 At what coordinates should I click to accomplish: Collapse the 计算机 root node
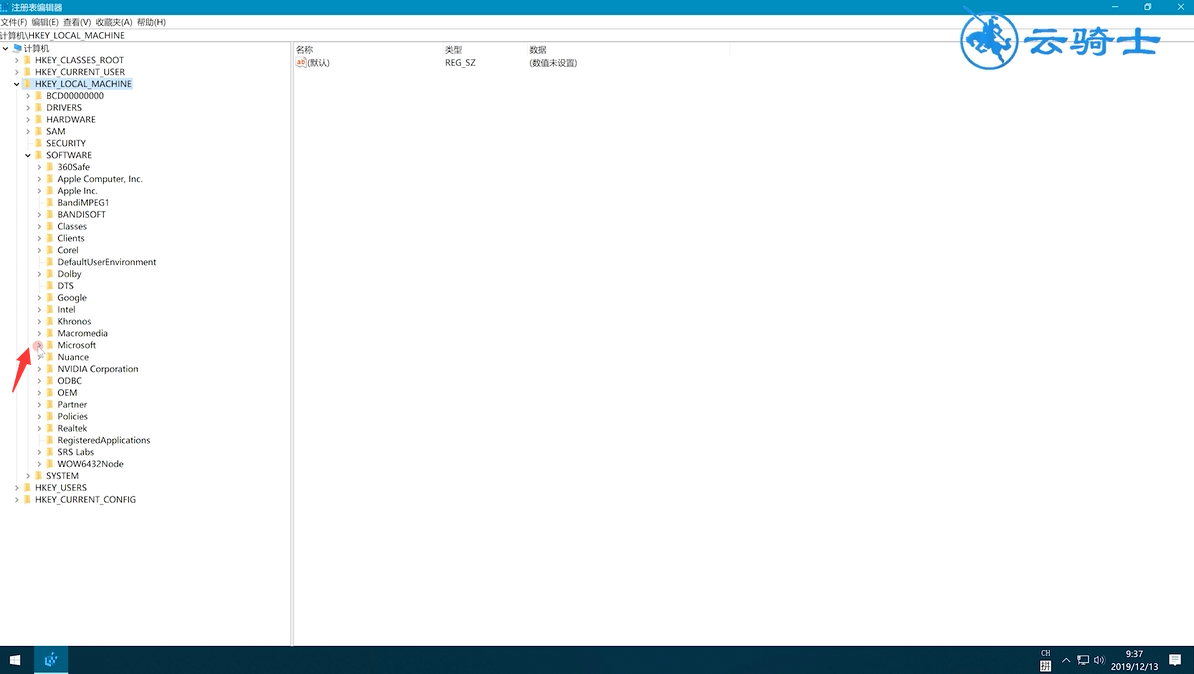point(5,48)
